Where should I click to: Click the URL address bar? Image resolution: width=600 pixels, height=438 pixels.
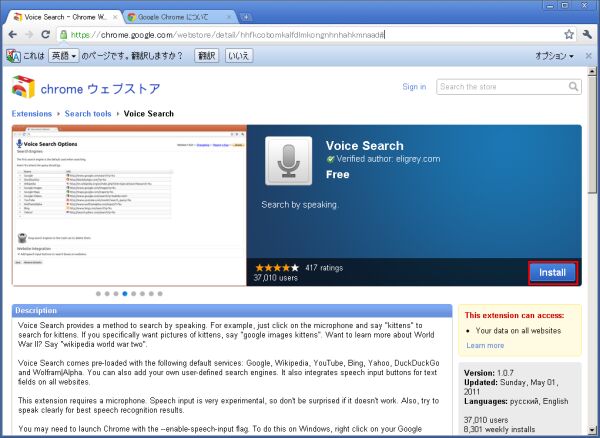pos(314,35)
